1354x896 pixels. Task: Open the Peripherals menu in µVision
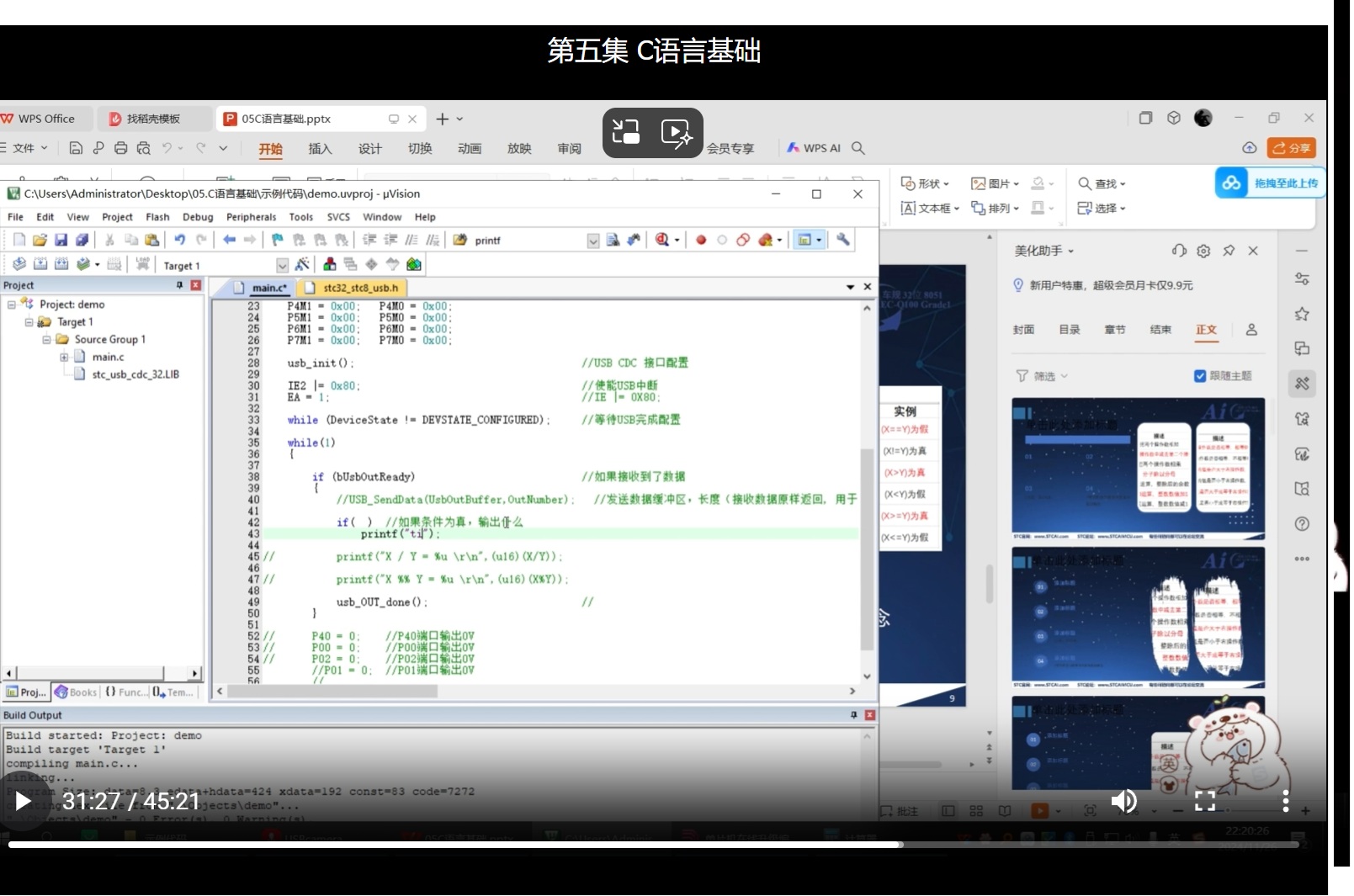tap(251, 217)
